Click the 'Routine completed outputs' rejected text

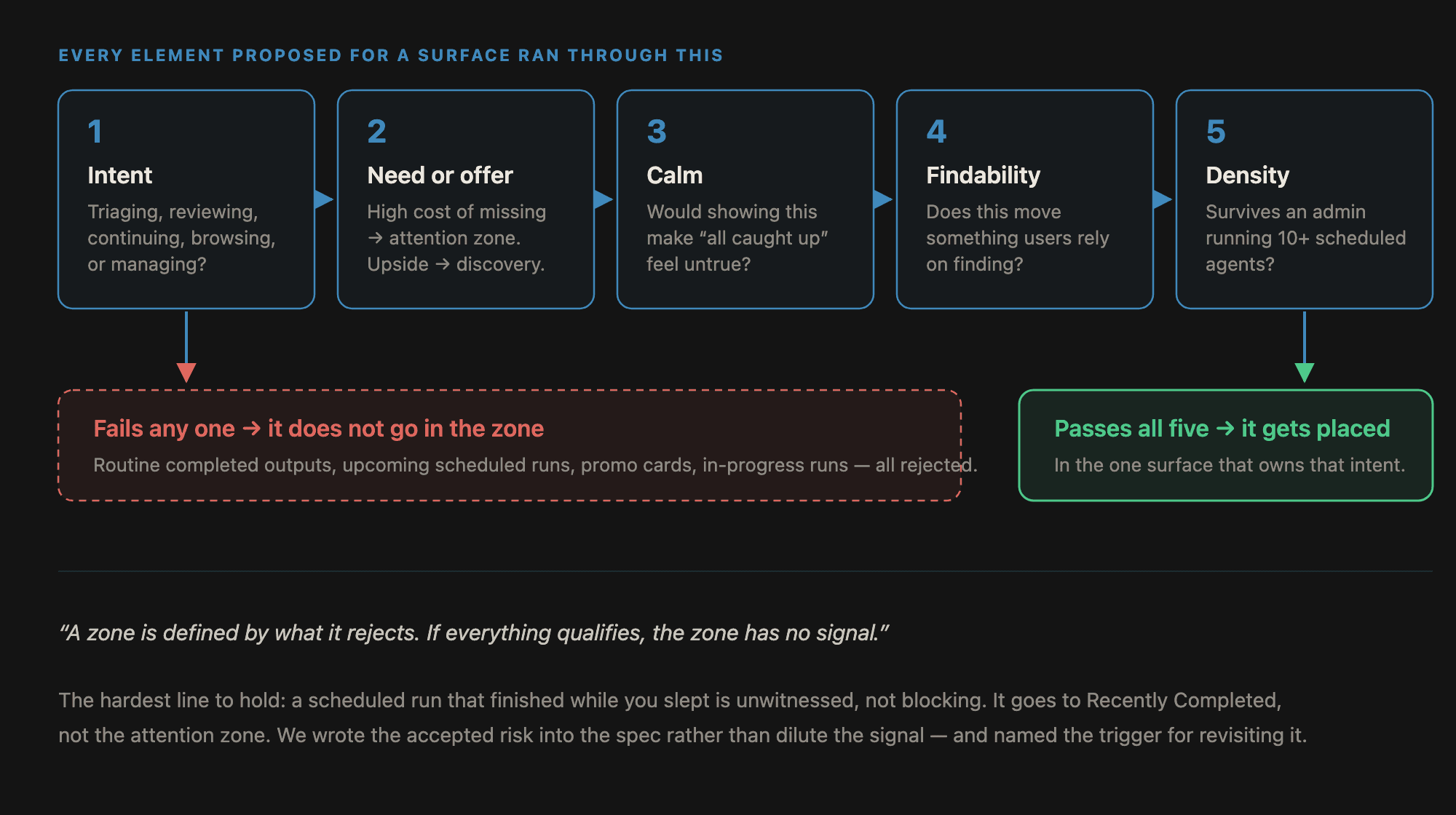(x=535, y=465)
